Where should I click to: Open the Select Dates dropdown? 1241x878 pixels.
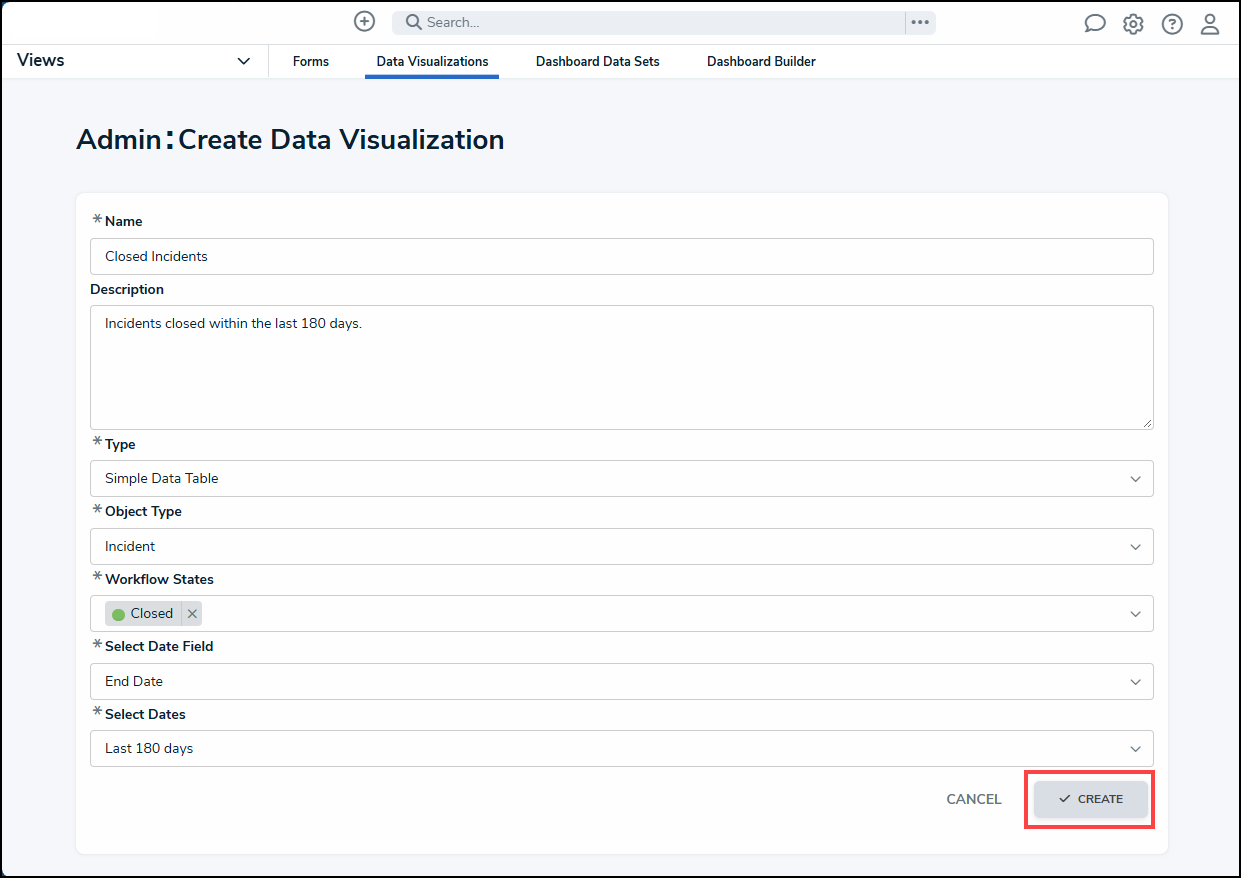click(622, 748)
